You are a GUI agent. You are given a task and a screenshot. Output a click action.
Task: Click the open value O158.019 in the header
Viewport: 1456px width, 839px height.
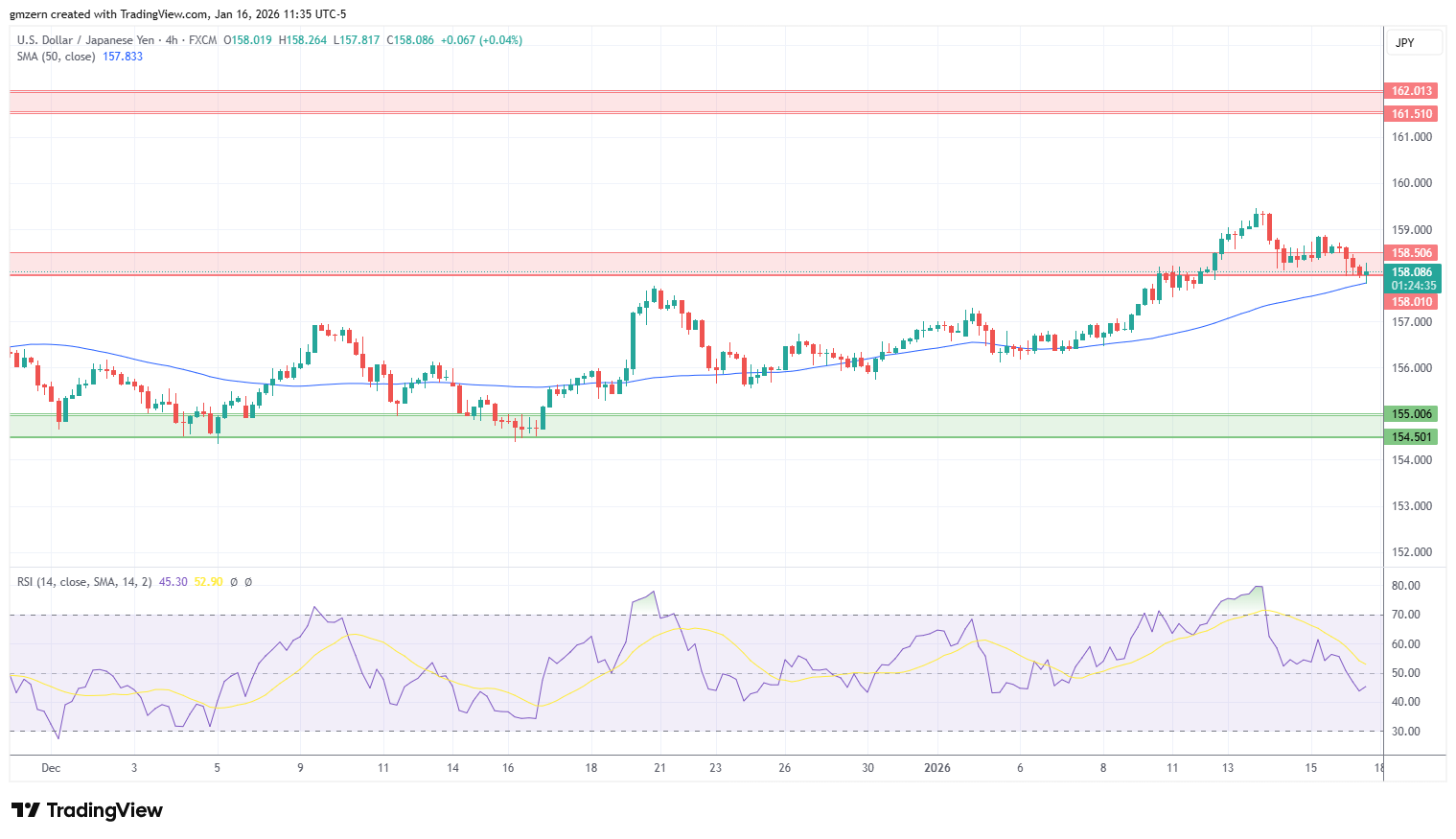247,40
